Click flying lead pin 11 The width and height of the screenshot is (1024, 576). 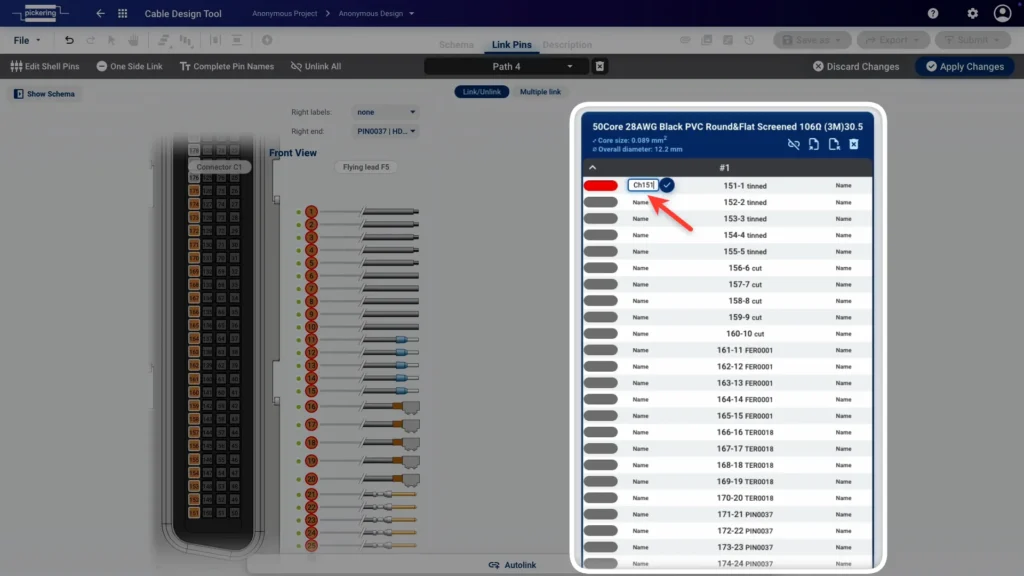(312, 340)
